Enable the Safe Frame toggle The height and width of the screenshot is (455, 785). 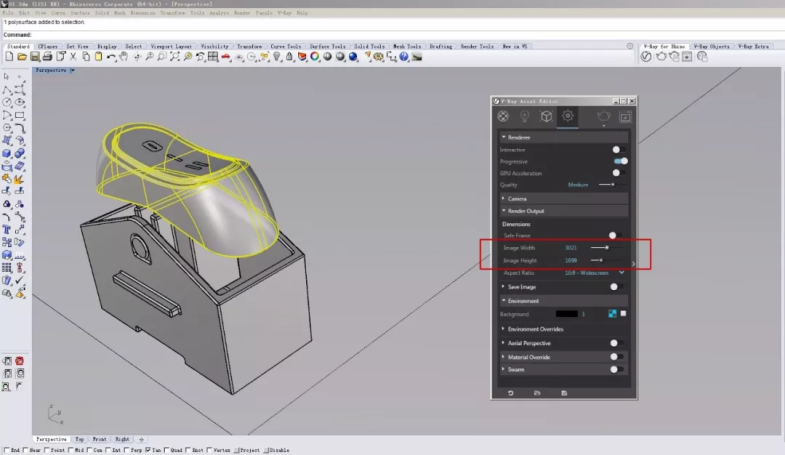click(x=616, y=235)
